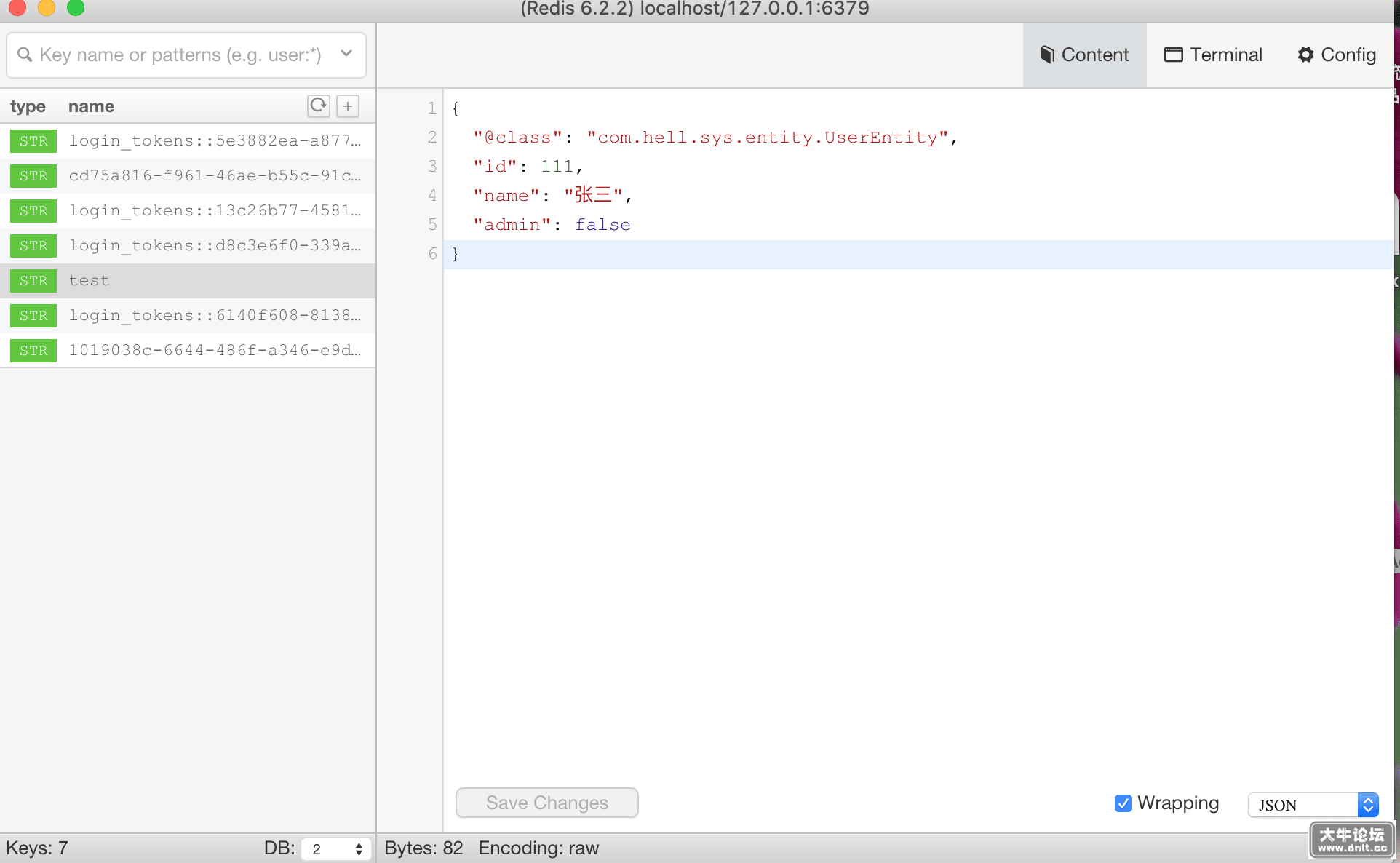Viewport: 1400px width, 863px height.
Task: Click line number 1 in the gutter
Action: (x=432, y=108)
